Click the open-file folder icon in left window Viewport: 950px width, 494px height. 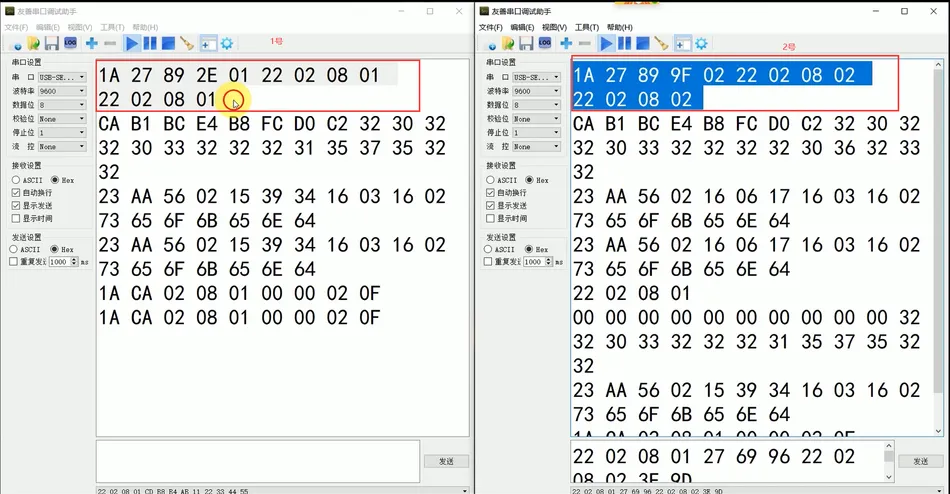pos(33,43)
